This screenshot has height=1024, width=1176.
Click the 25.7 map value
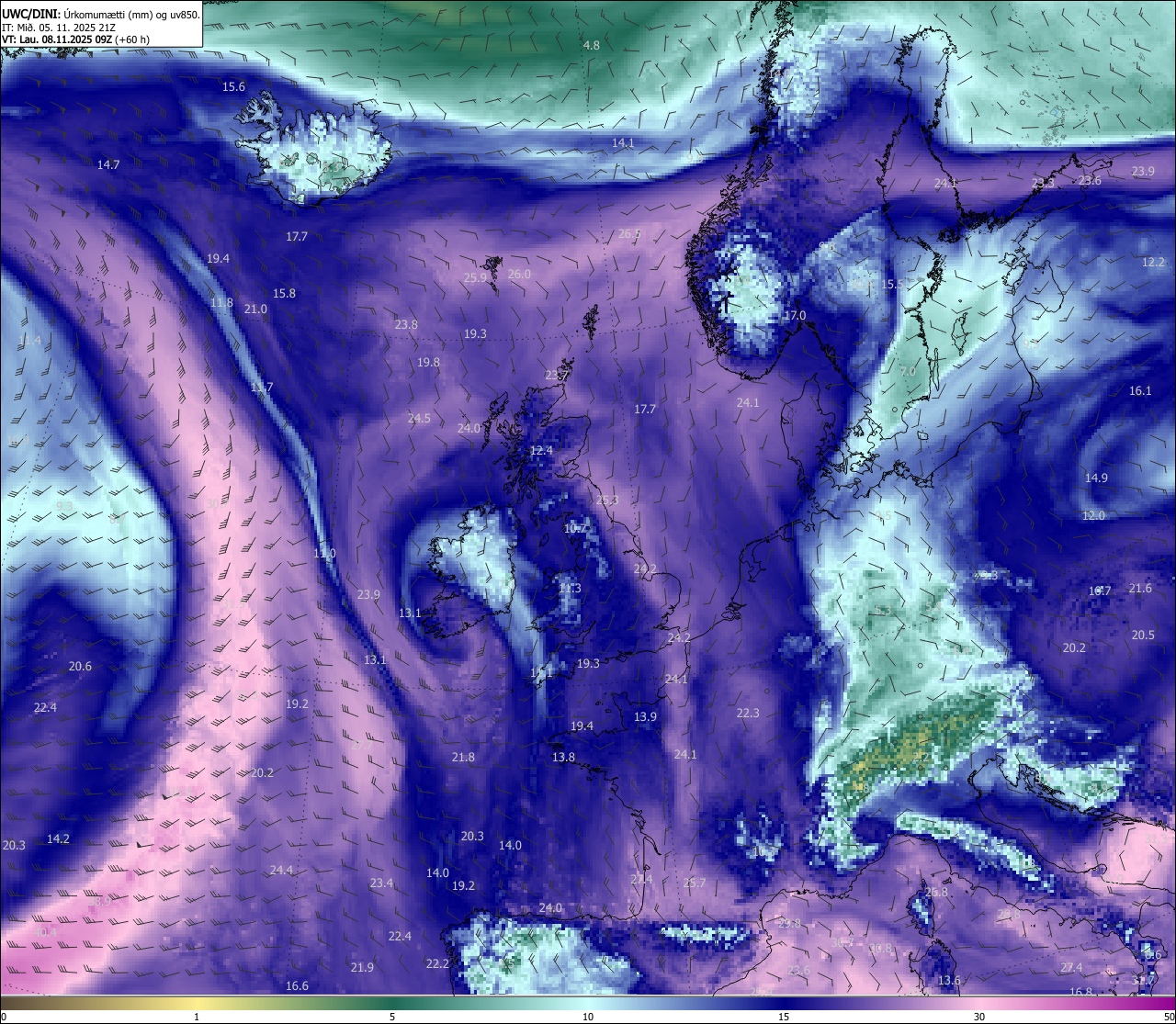click(695, 883)
